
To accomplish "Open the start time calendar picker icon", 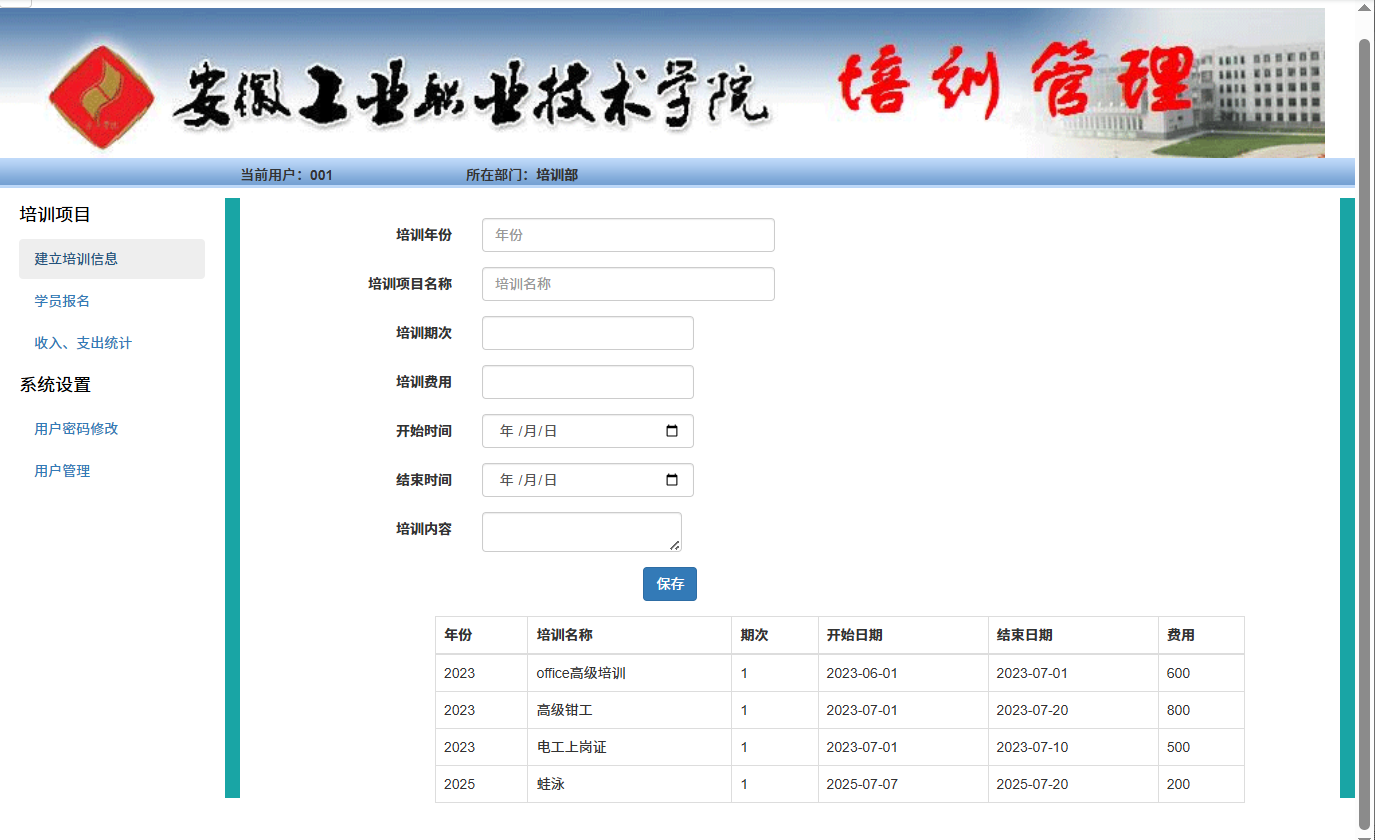I will coord(672,431).
